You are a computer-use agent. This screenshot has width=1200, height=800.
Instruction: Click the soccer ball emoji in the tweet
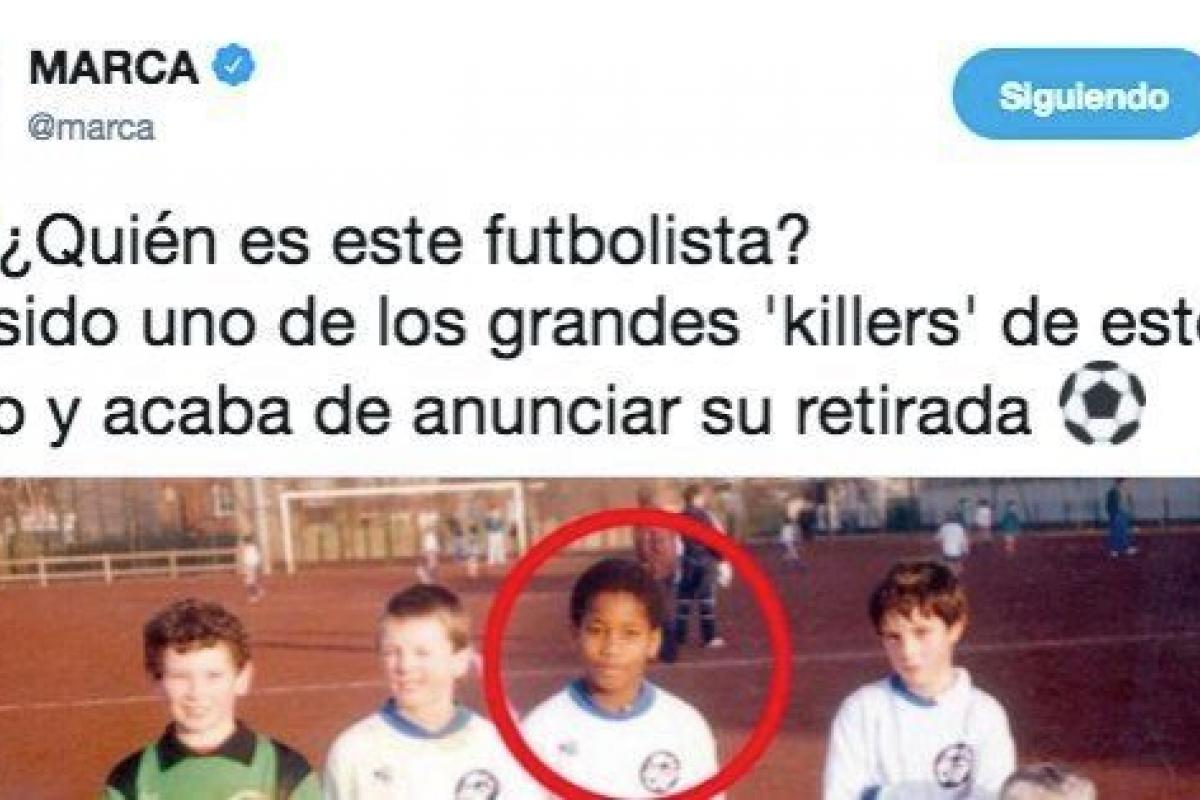1103,402
